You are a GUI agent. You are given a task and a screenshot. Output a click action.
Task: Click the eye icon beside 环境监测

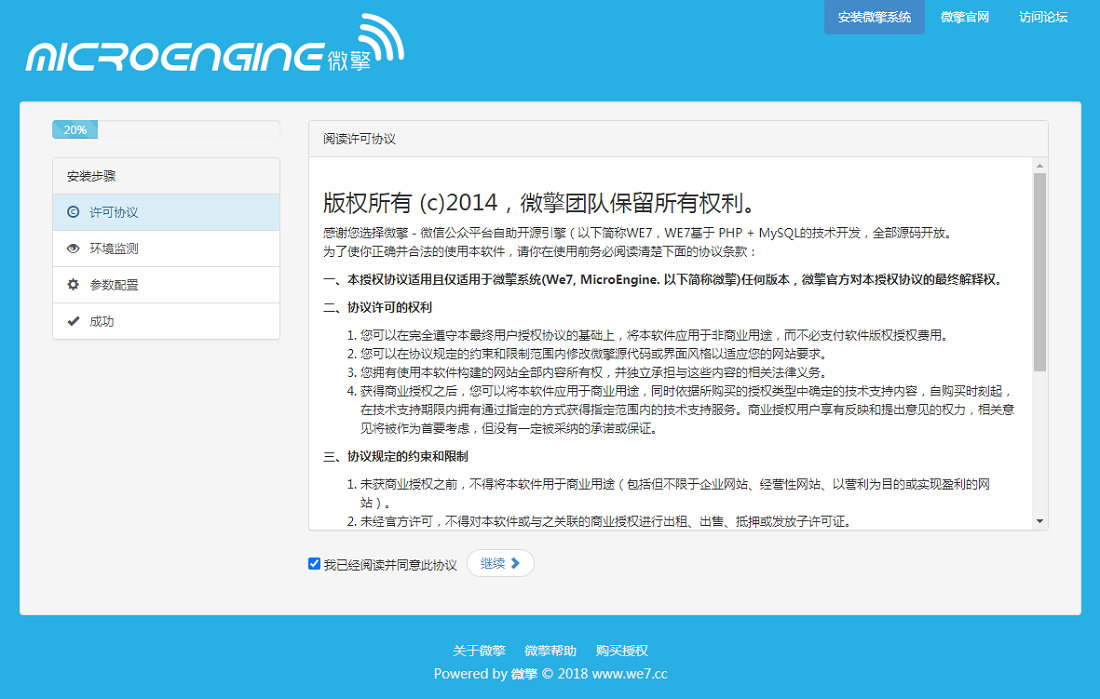[x=73, y=249]
